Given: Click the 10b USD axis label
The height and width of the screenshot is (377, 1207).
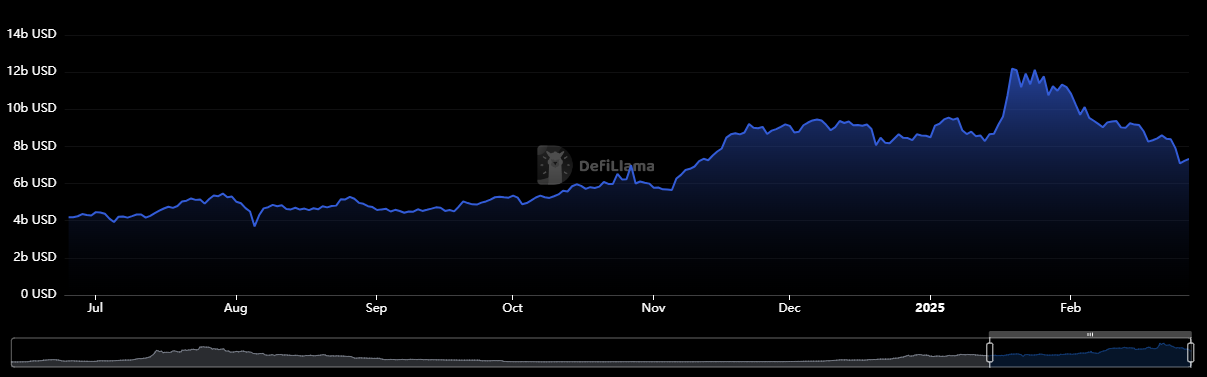Looking at the screenshot, I should pos(31,108).
